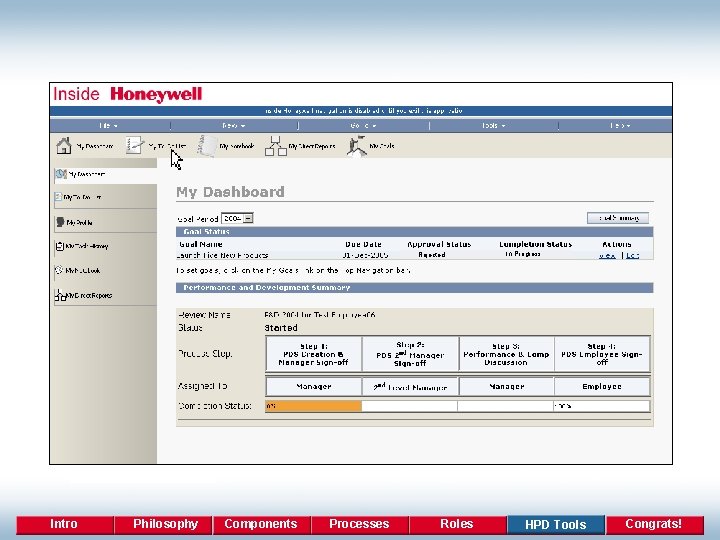Image resolution: width=720 pixels, height=540 pixels.
Task: Click the Edit link in Actions column
Action: [x=632, y=255]
